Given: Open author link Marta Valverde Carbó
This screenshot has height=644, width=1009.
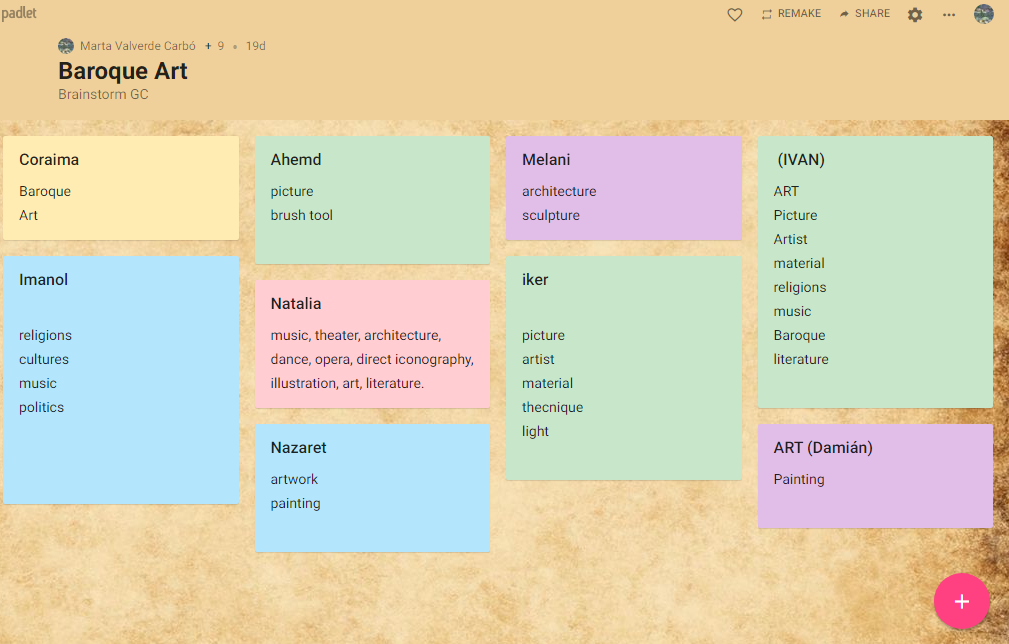Looking at the screenshot, I should [x=138, y=46].
